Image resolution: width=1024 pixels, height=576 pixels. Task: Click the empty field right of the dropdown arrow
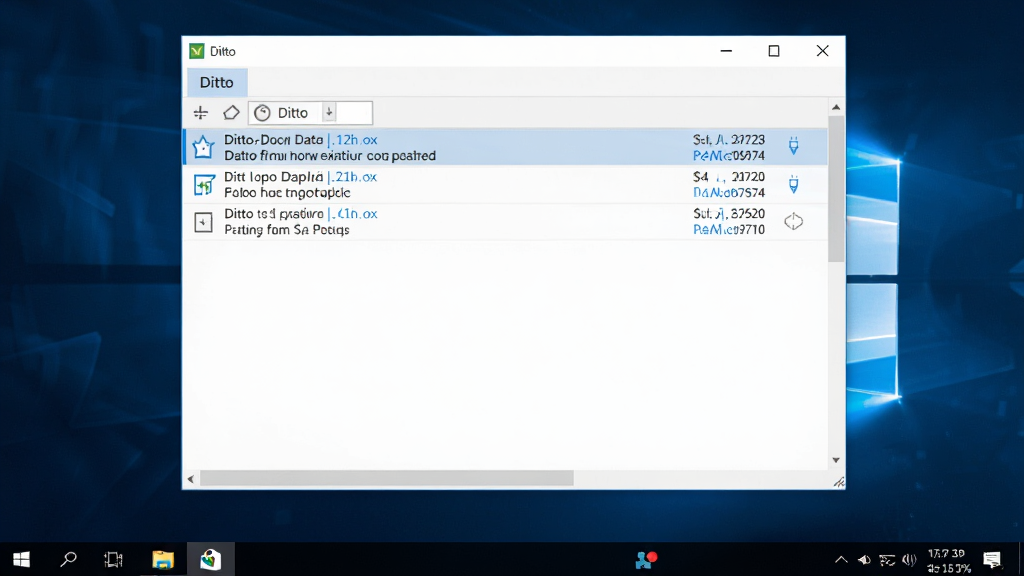(x=354, y=112)
